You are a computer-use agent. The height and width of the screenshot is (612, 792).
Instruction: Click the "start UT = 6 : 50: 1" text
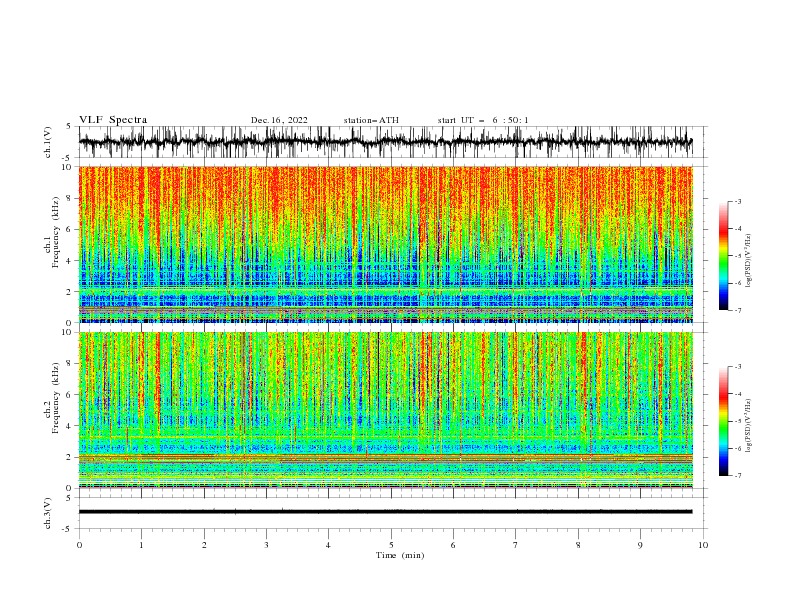click(483, 120)
